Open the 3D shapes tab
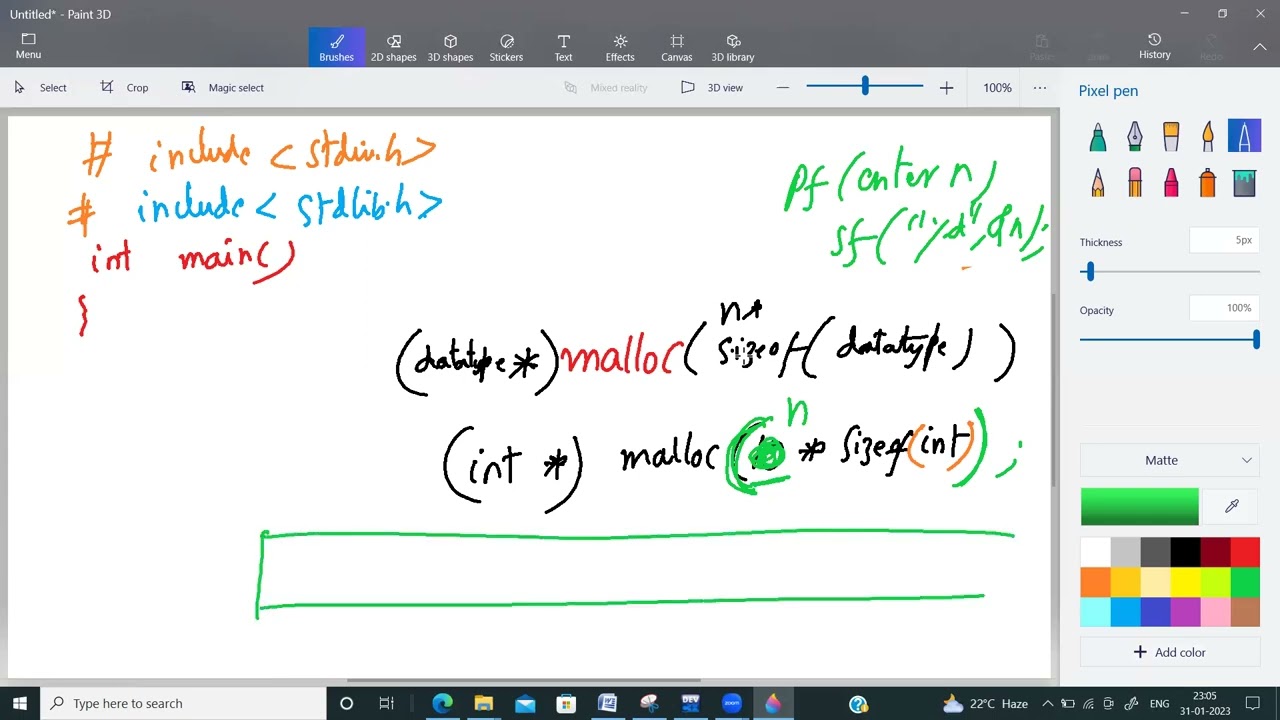The height and width of the screenshot is (720, 1280). 451,47
